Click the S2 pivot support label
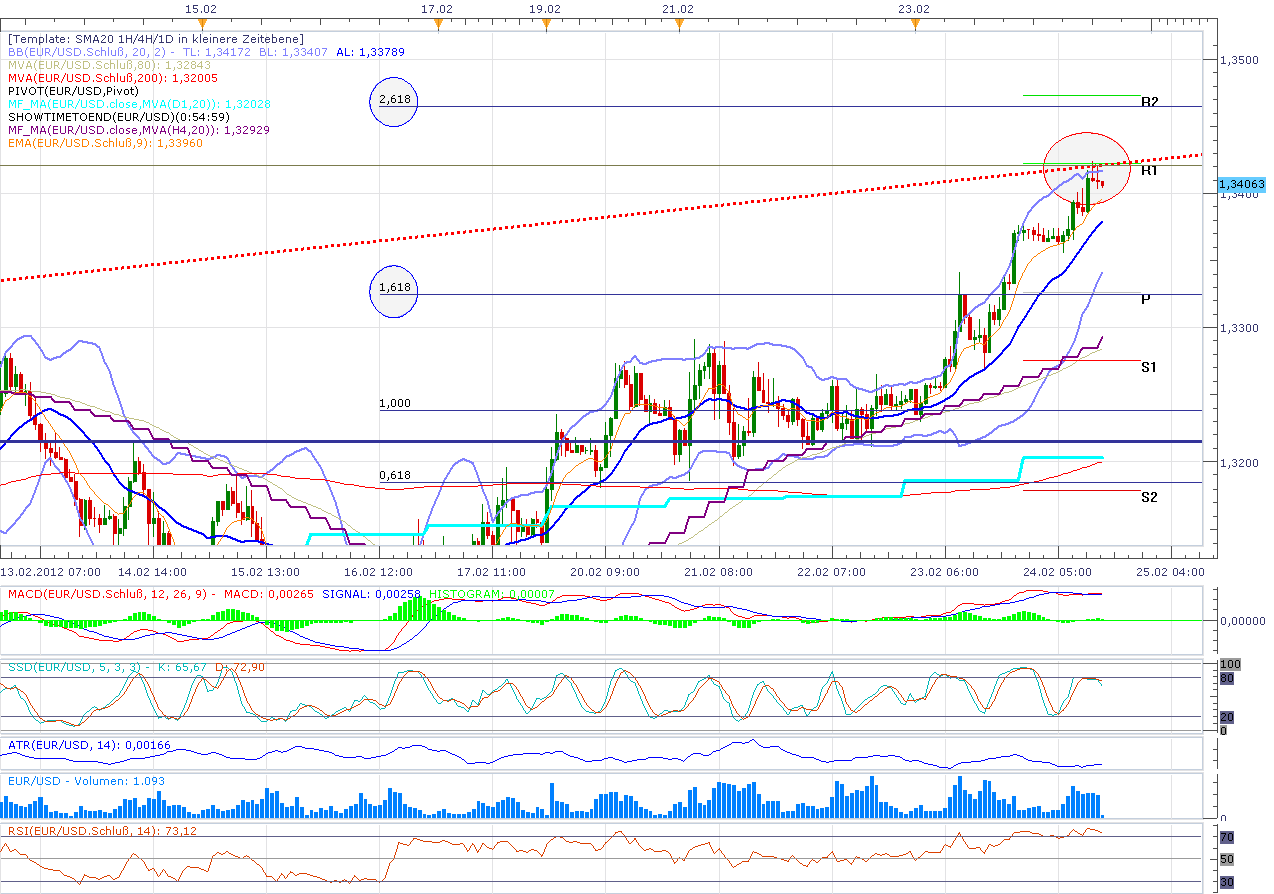Viewport: 1274px width, 894px height. tap(1150, 497)
